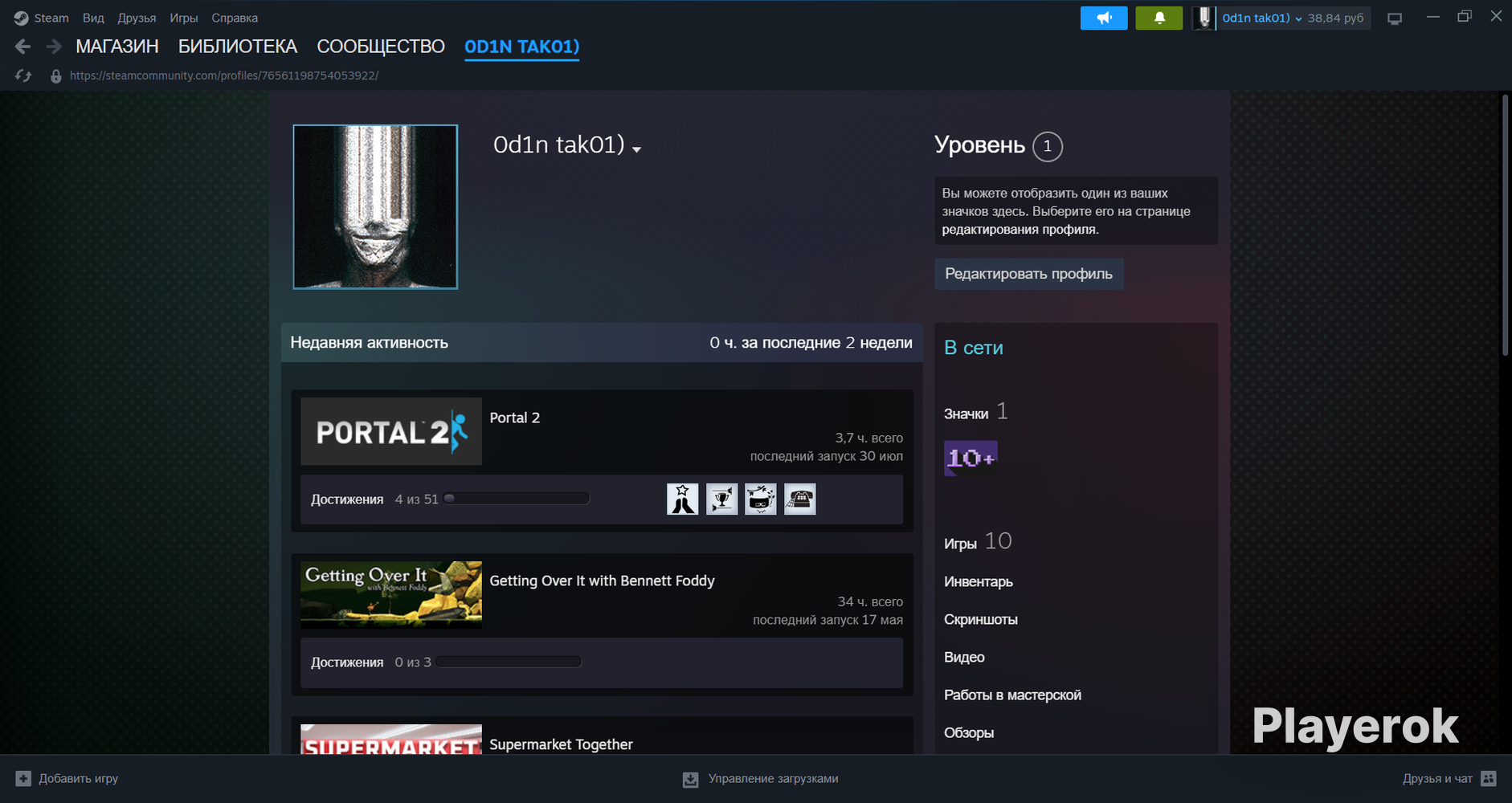Switch to the СООБЩЕСТВО tab
1512x803 pixels.
pos(381,47)
